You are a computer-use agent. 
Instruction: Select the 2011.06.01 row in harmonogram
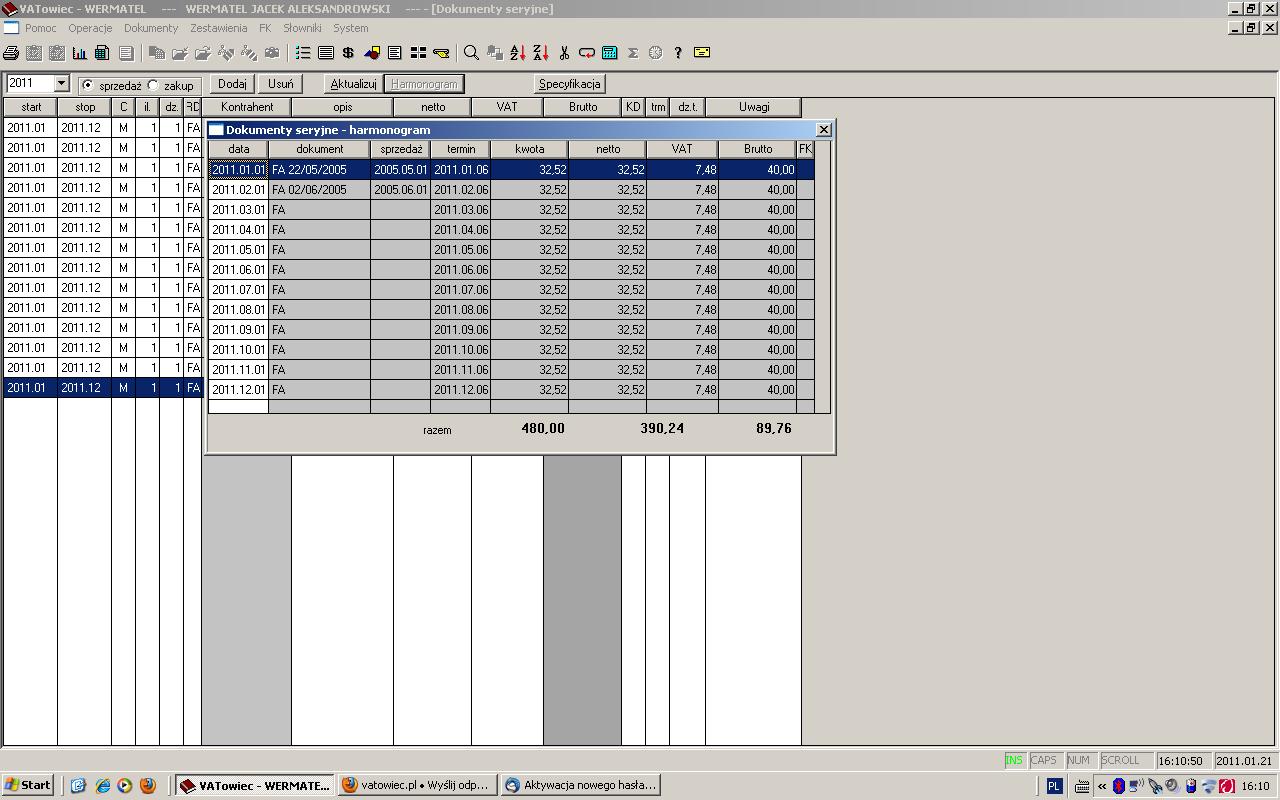point(239,270)
